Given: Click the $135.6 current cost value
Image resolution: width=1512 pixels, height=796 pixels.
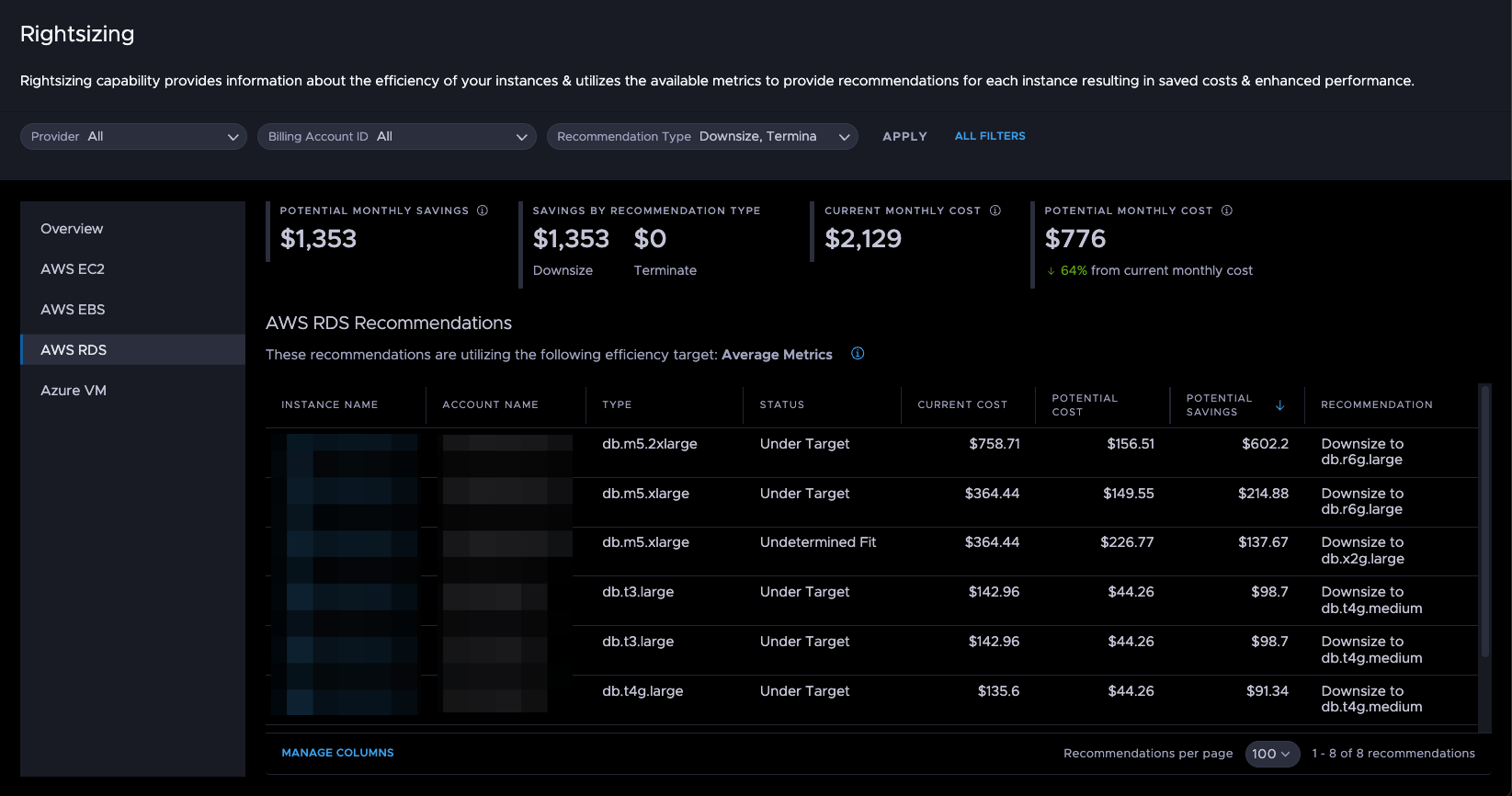Looking at the screenshot, I should [998, 691].
